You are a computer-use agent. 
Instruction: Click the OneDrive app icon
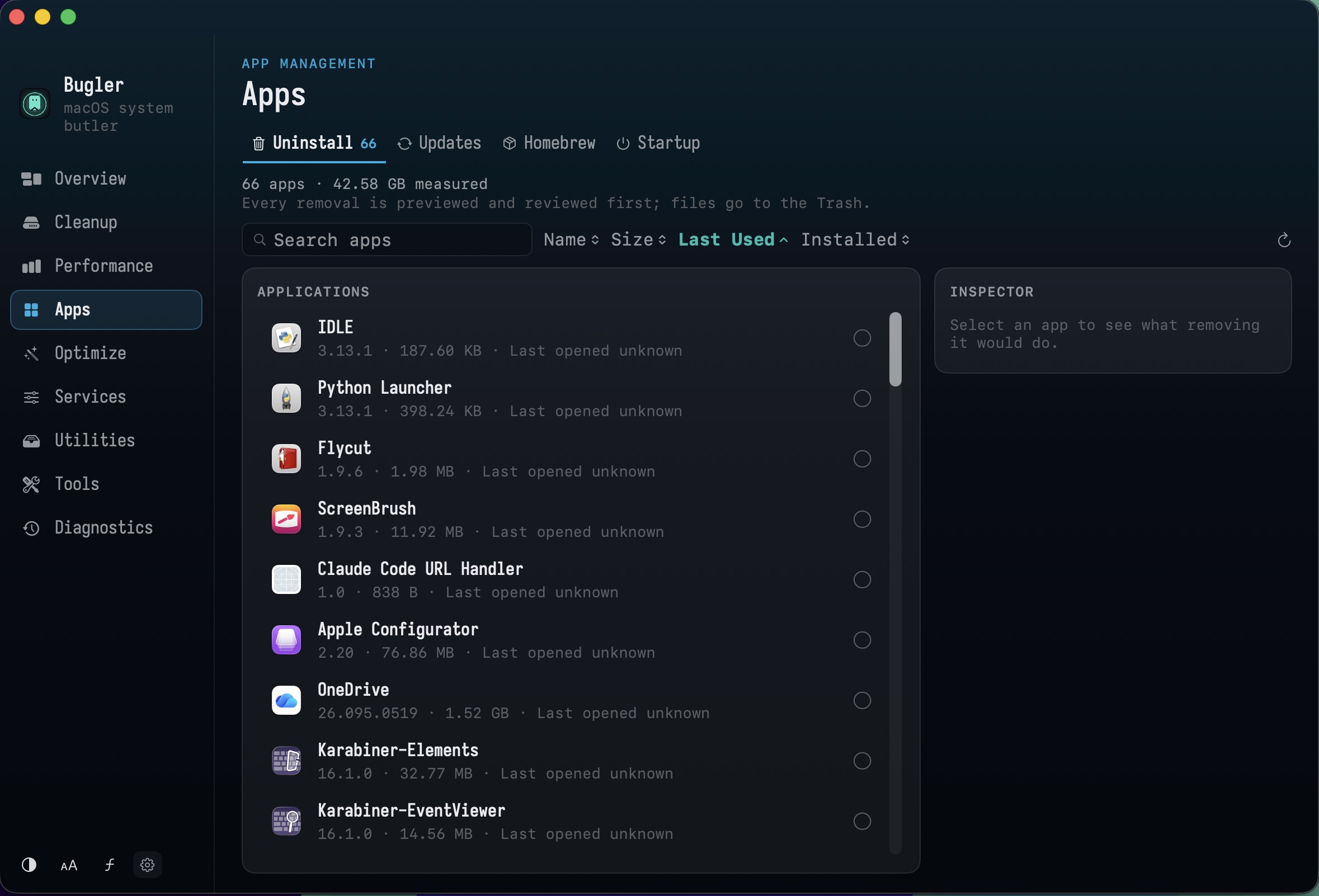(x=286, y=700)
